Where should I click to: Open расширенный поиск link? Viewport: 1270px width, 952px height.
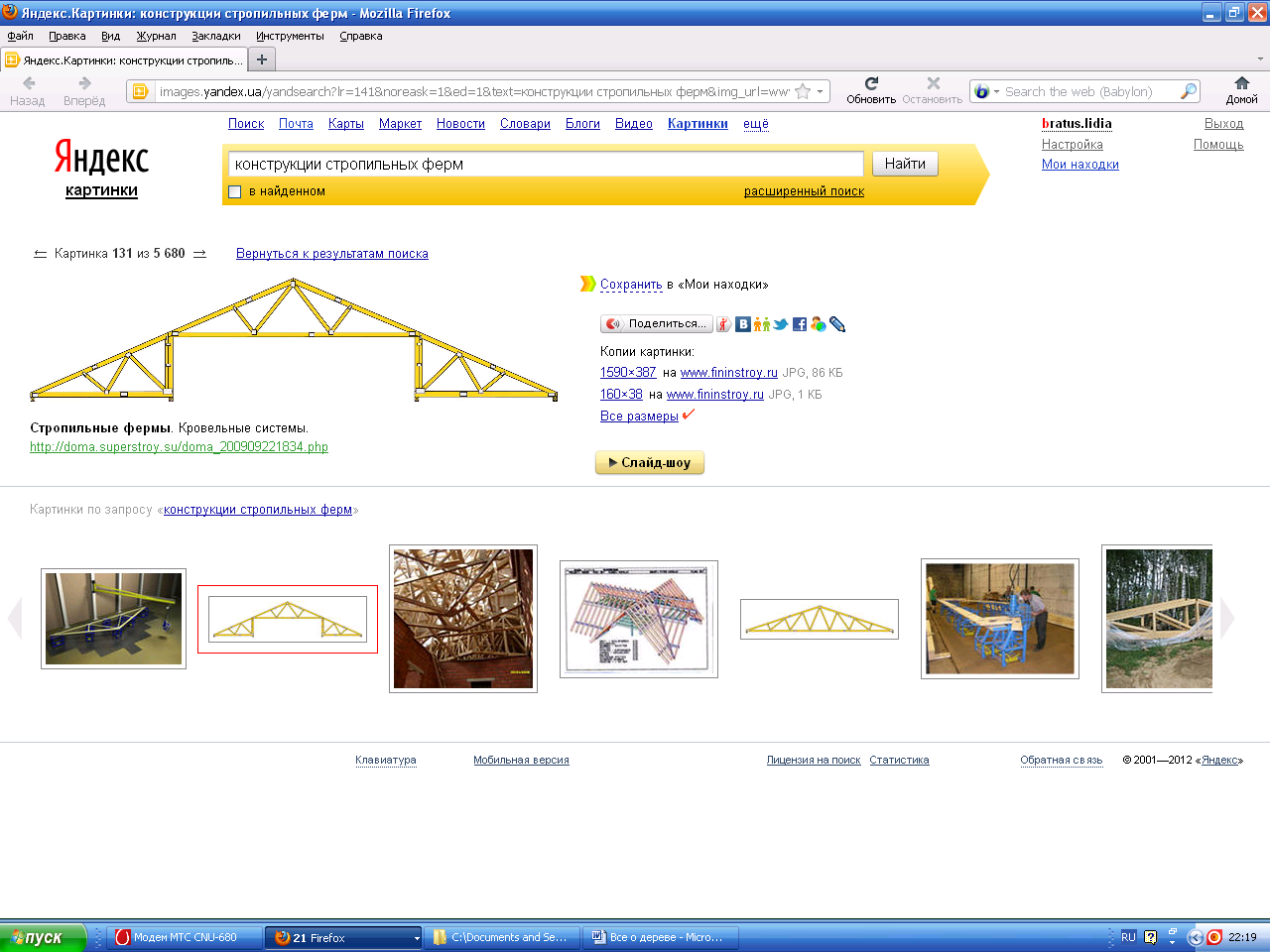[x=804, y=191]
